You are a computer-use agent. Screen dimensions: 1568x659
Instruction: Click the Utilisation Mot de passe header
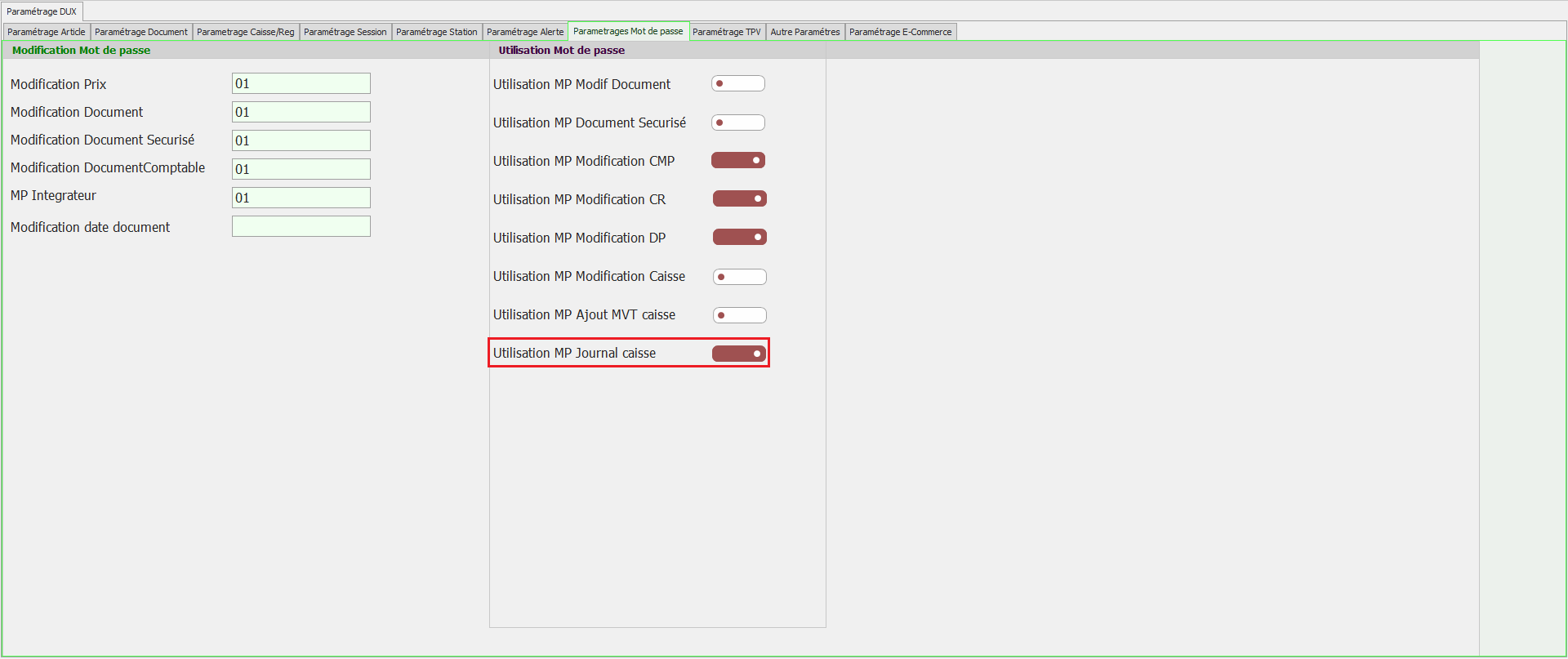pos(562,50)
